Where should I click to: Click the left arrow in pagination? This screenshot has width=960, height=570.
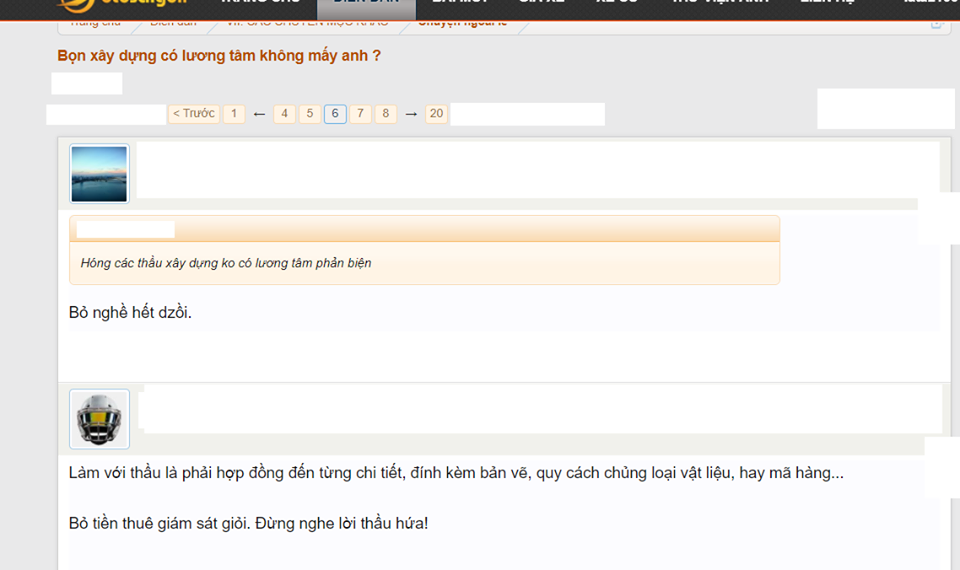point(259,114)
